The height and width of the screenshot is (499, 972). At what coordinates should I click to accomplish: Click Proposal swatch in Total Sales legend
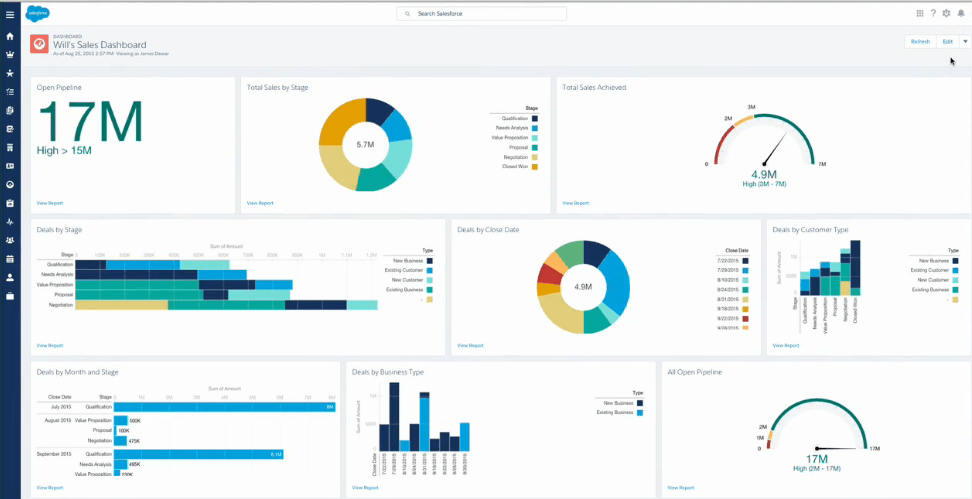pos(534,148)
